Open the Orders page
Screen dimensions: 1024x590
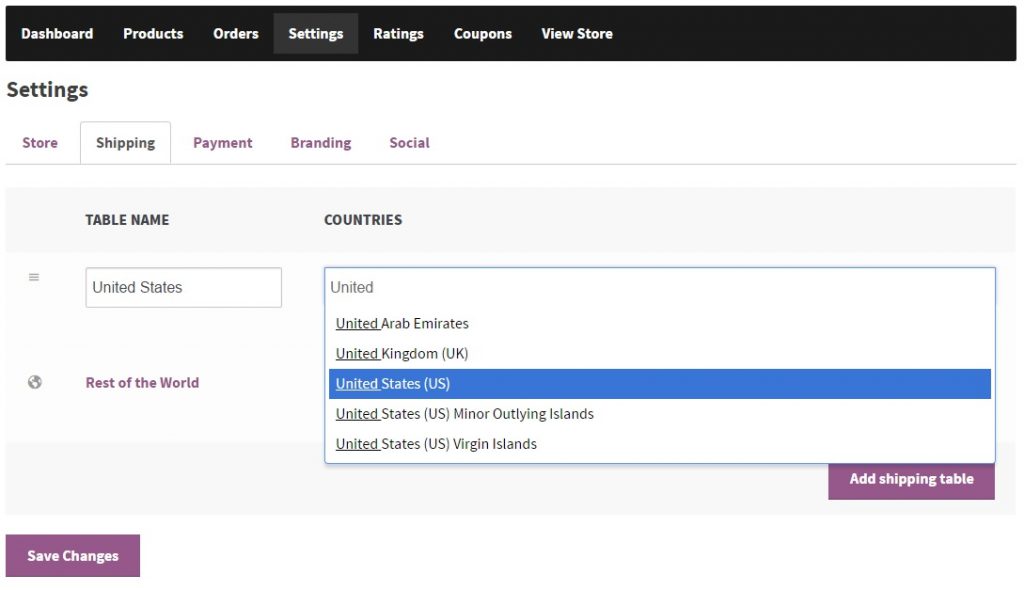click(x=236, y=34)
